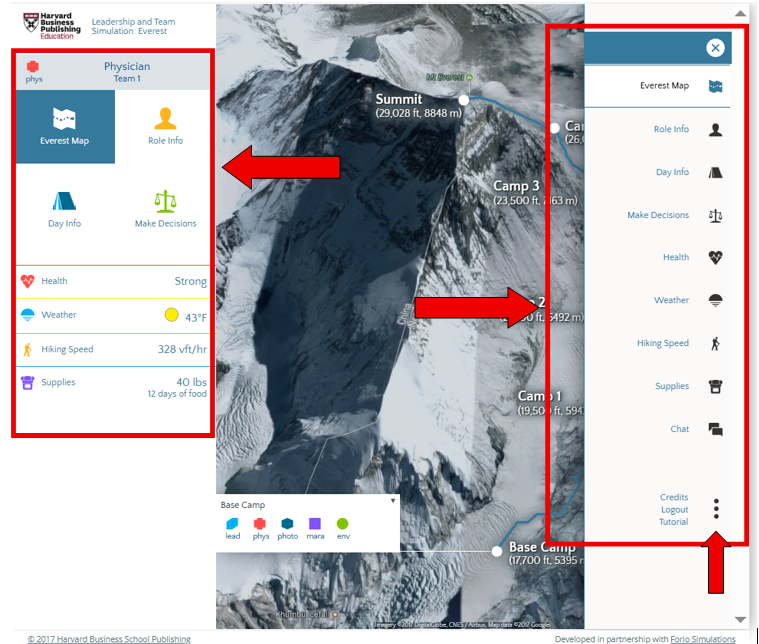Click the Summit waypoint on map
The width and height of the screenshot is (759, 644).
point(463,100)
